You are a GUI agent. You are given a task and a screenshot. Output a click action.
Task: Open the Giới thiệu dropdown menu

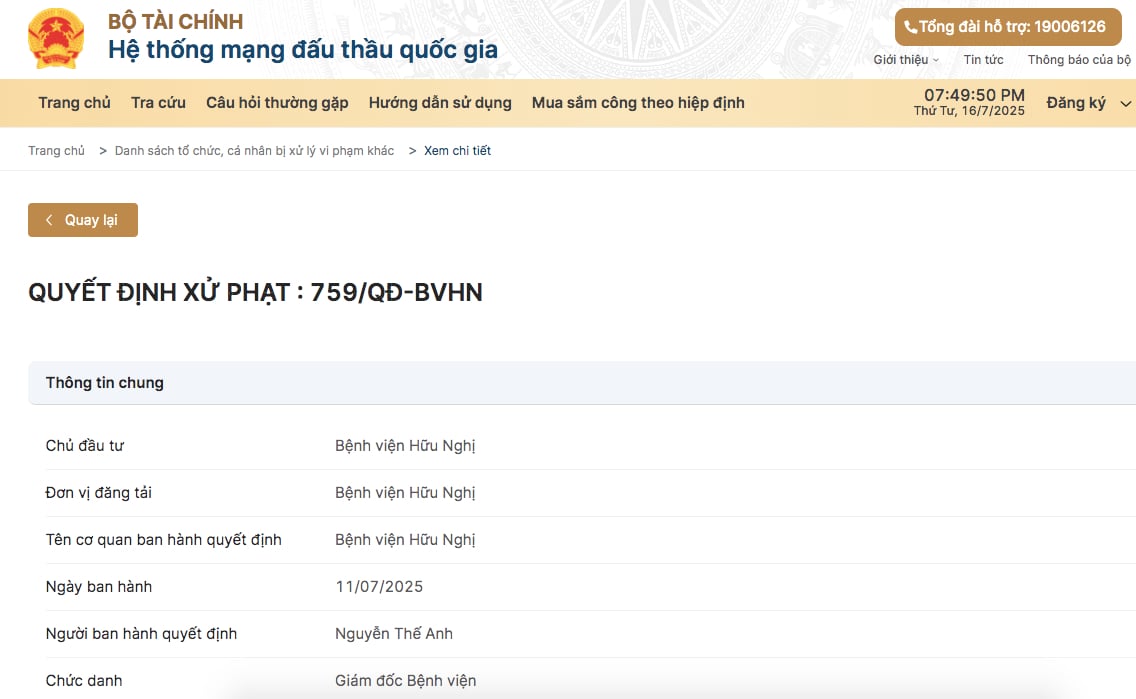tap(901, 60)
